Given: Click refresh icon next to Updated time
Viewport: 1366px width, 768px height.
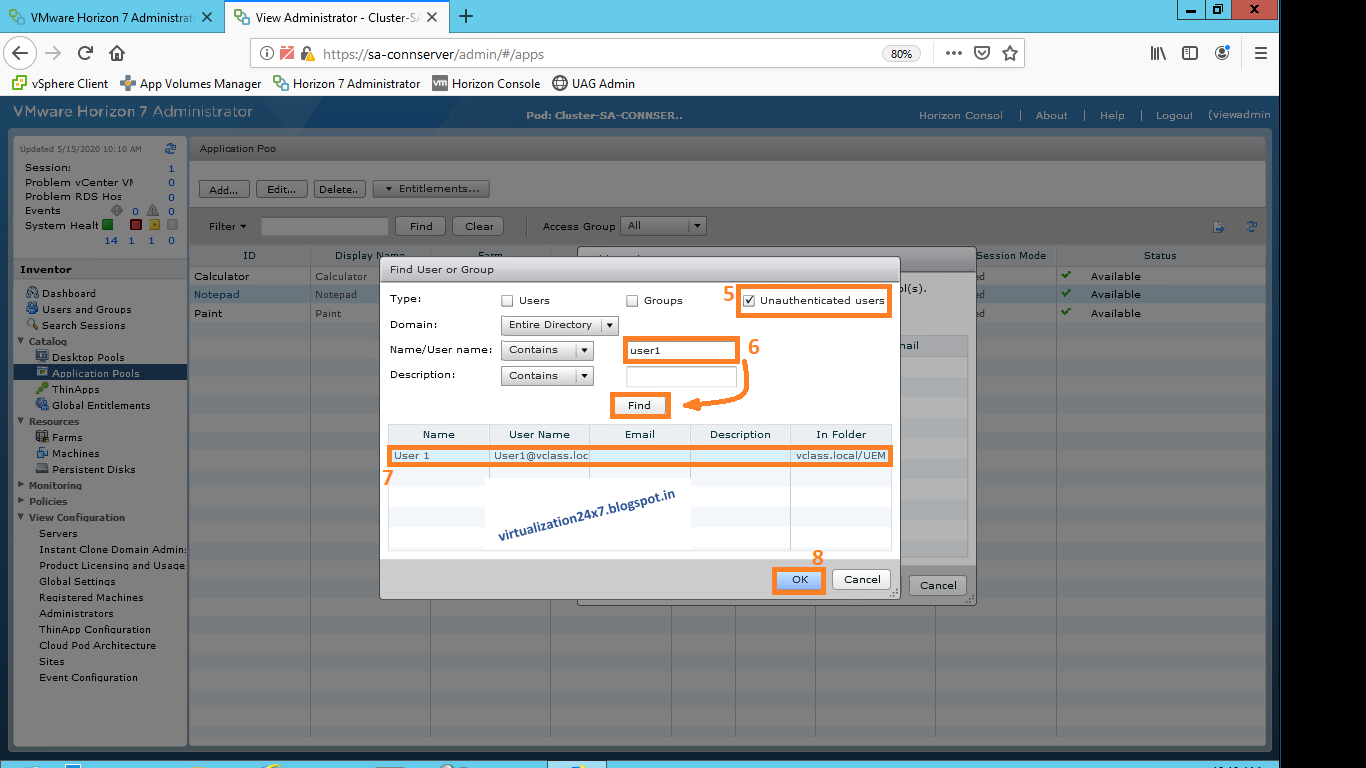Looking at the screenshot, I should point(170,148).
